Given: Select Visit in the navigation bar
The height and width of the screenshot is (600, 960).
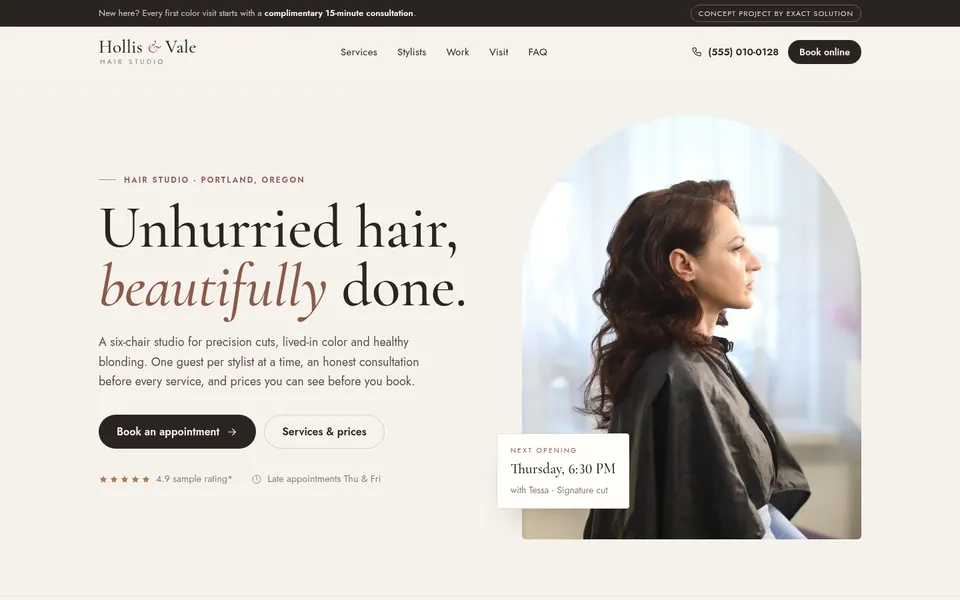Looking at the screenshot, I should tap(498, 52).
